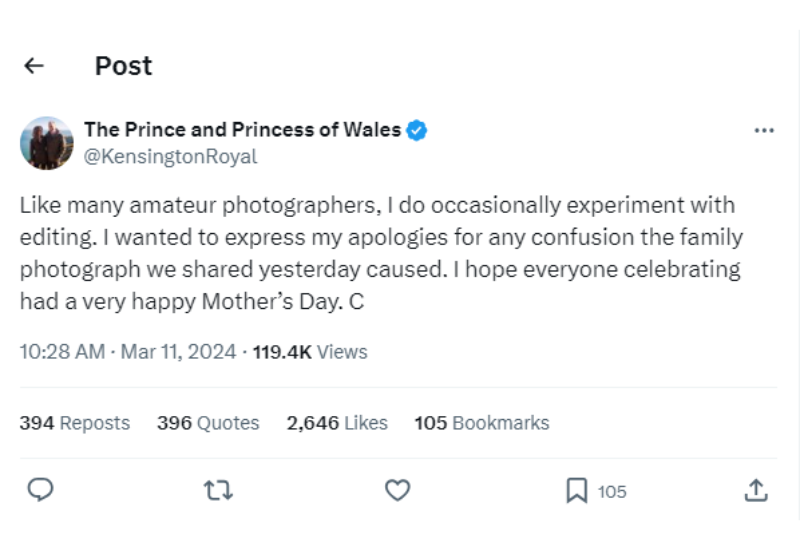Click the 10:28 AM Mar 11, 2024 timestamp
800x550 pixels.
[x=128, y=352]
